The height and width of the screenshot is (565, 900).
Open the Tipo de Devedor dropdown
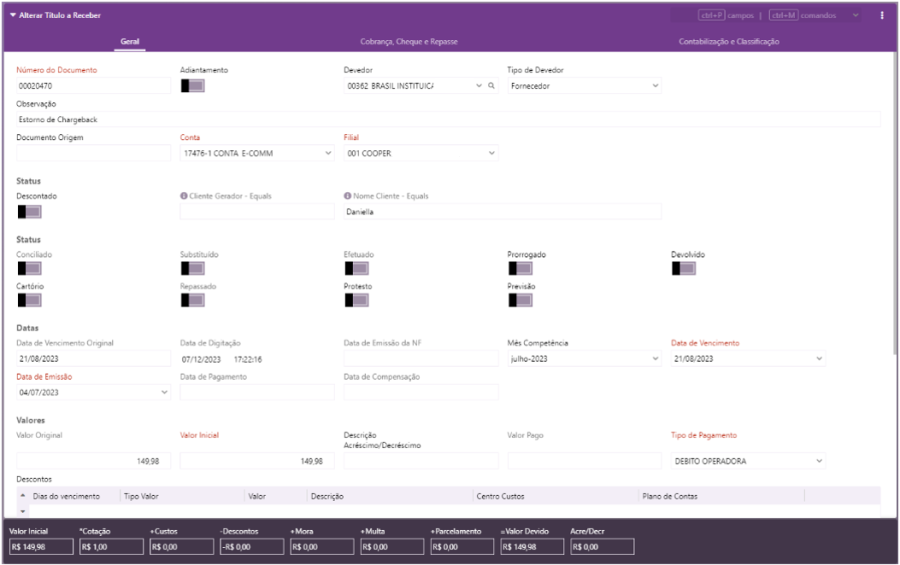tap(655, 86)
